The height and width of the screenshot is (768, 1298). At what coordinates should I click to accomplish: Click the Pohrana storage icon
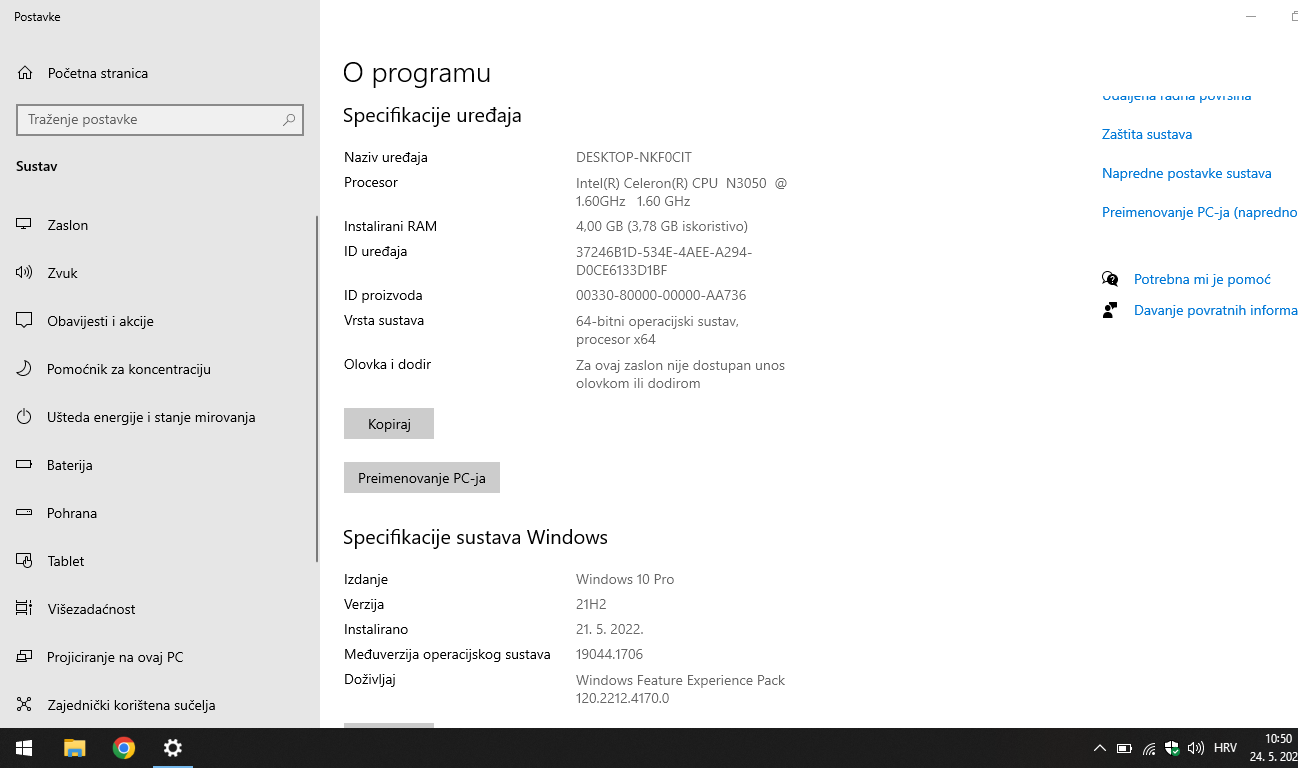click(x=25, y=513)
